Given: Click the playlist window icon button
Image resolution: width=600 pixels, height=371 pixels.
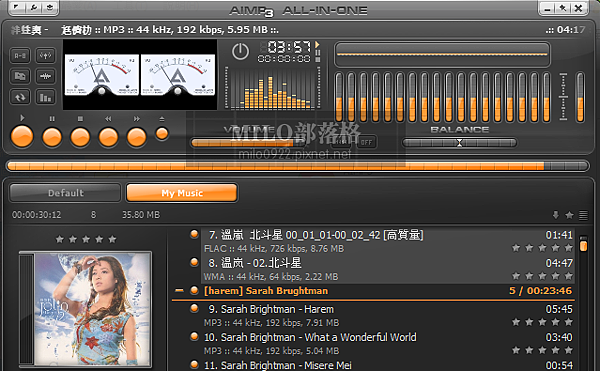Looking at the screenshot, I should [20, 76].
